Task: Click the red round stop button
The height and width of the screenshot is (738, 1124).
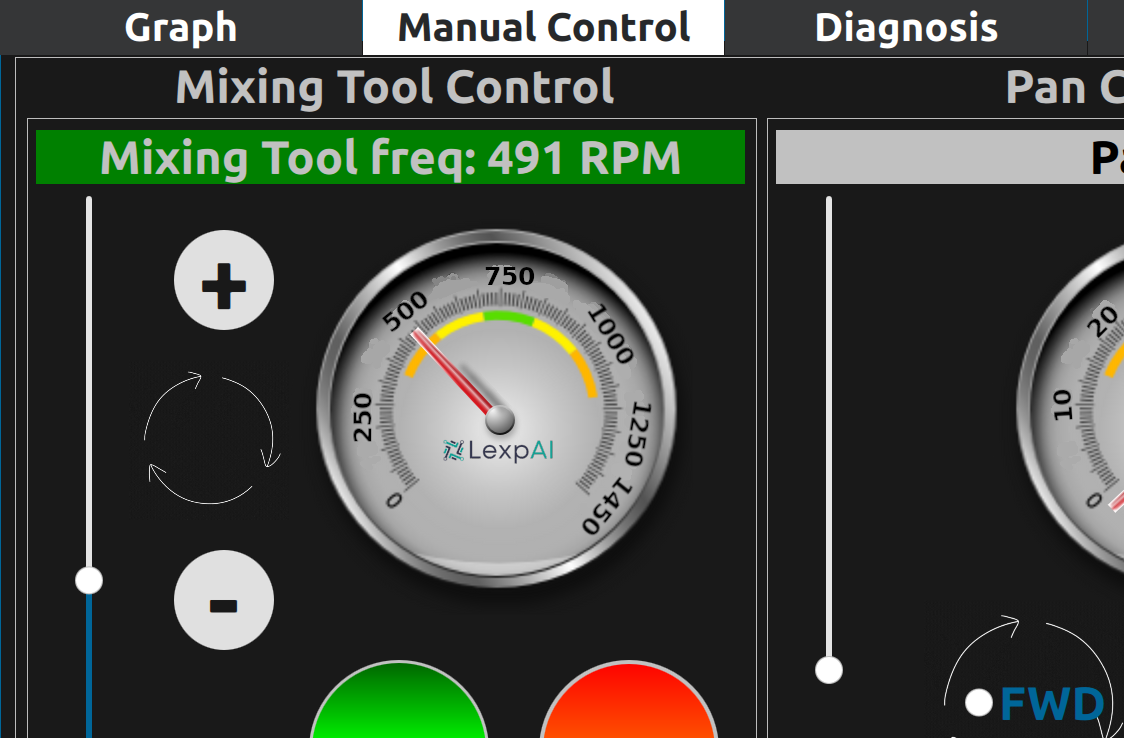Action: tap(628, 705)
